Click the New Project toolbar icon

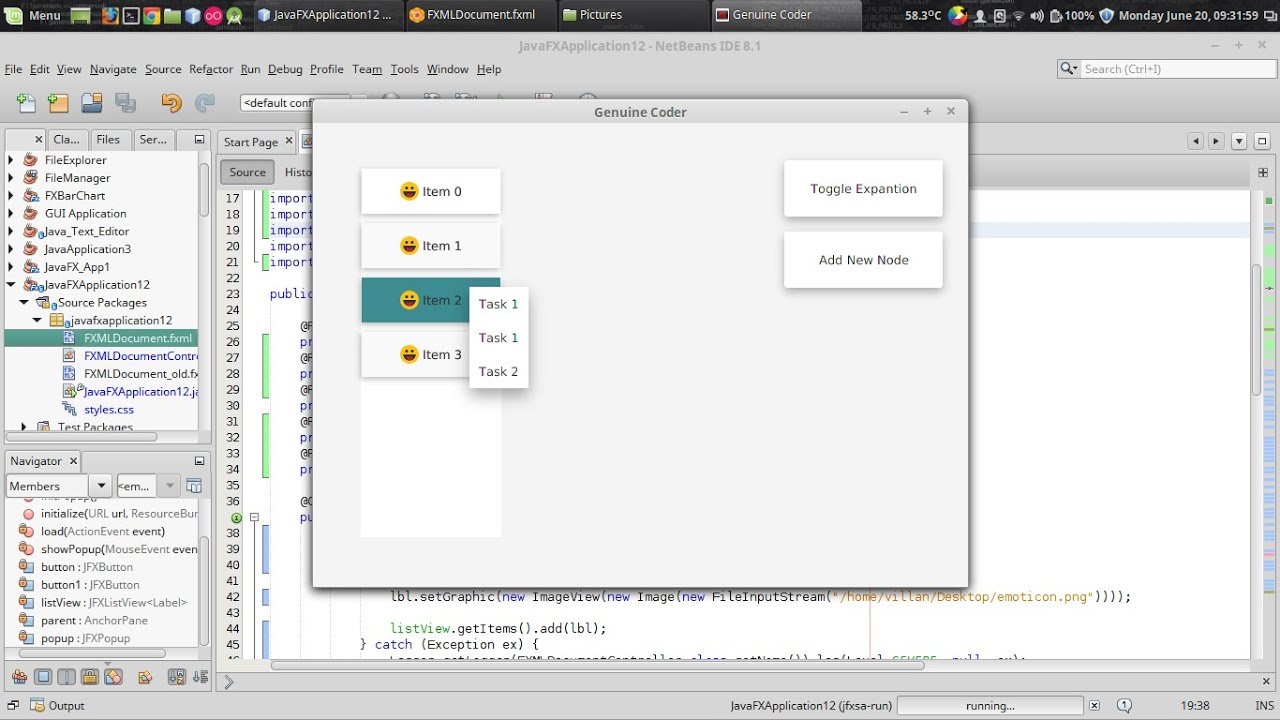pos(59,102)
